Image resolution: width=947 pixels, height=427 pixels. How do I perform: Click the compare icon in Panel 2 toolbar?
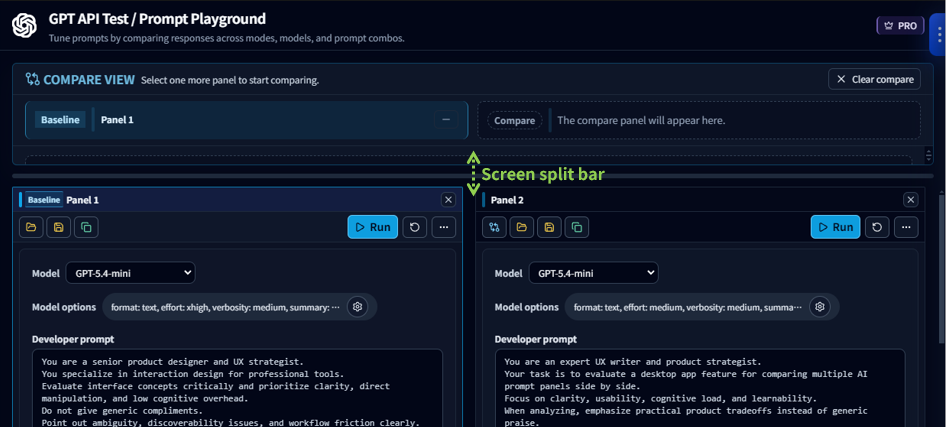coord(494,227)
